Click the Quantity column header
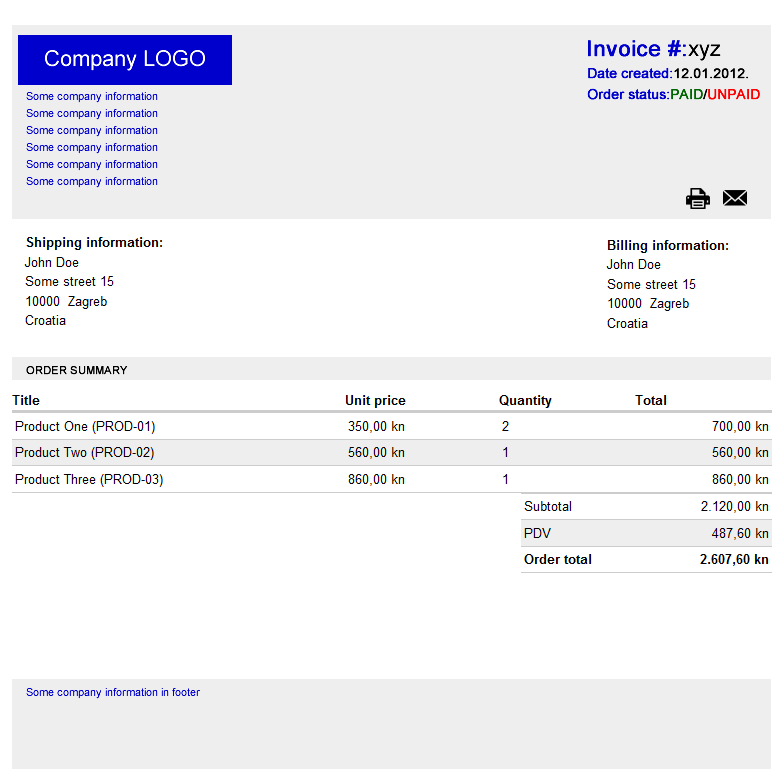 525,400
